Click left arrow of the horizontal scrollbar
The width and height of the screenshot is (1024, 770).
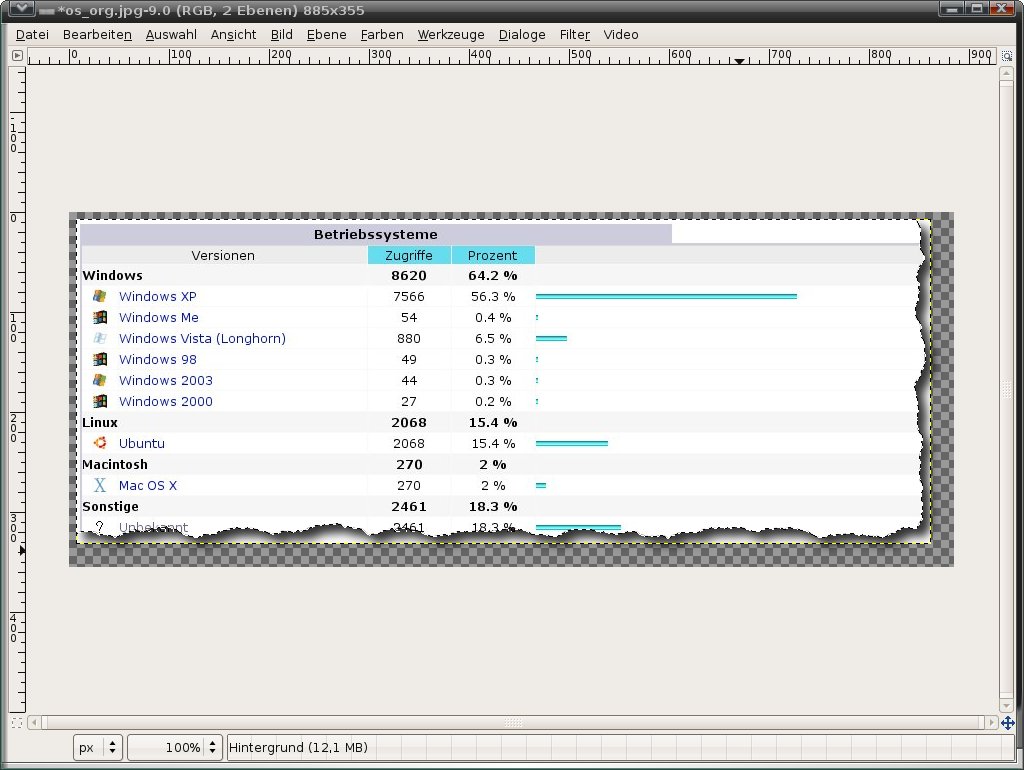point(36,722)
